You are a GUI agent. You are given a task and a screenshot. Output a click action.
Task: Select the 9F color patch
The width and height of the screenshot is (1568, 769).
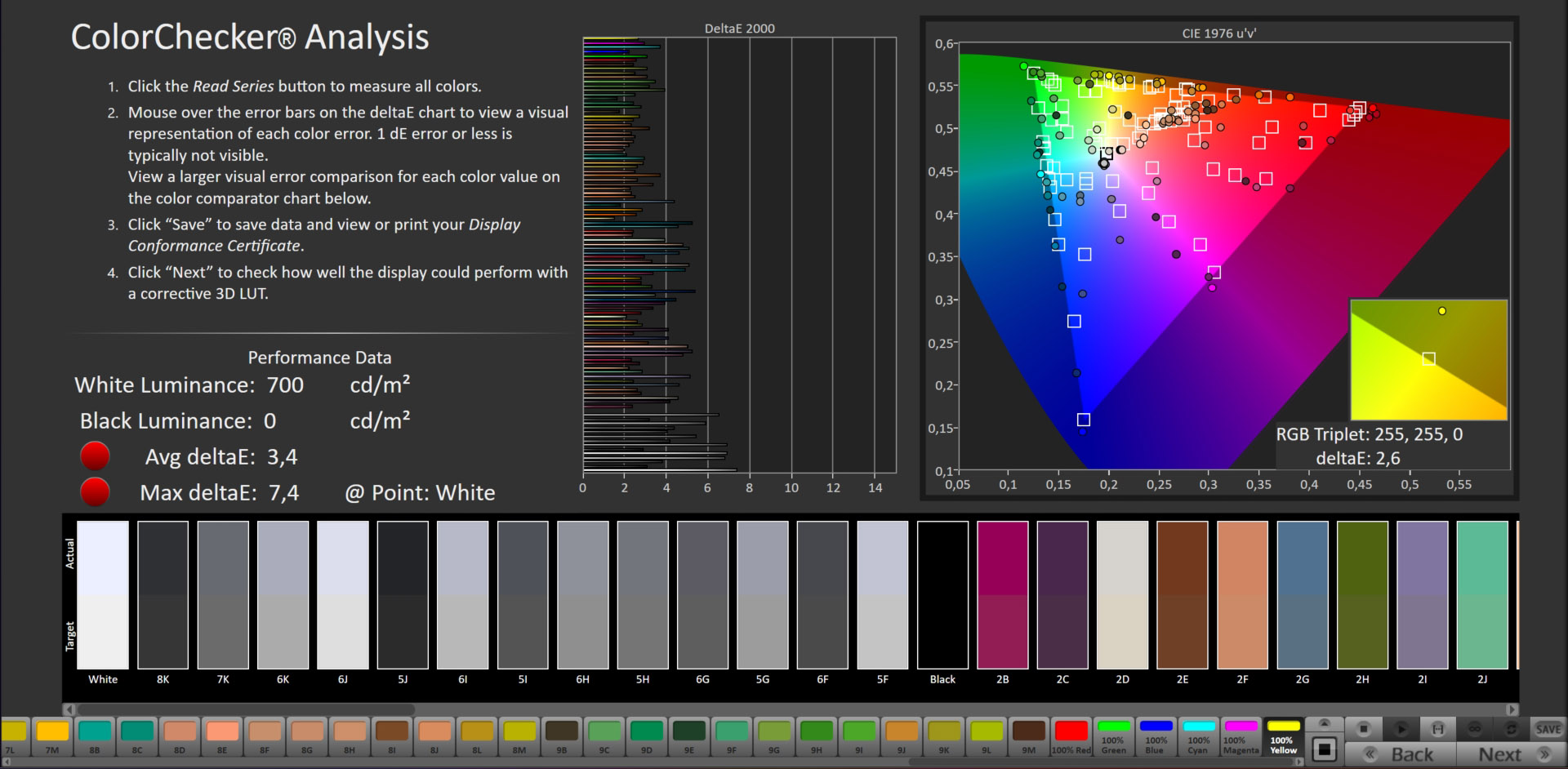(x=731, y=736)
